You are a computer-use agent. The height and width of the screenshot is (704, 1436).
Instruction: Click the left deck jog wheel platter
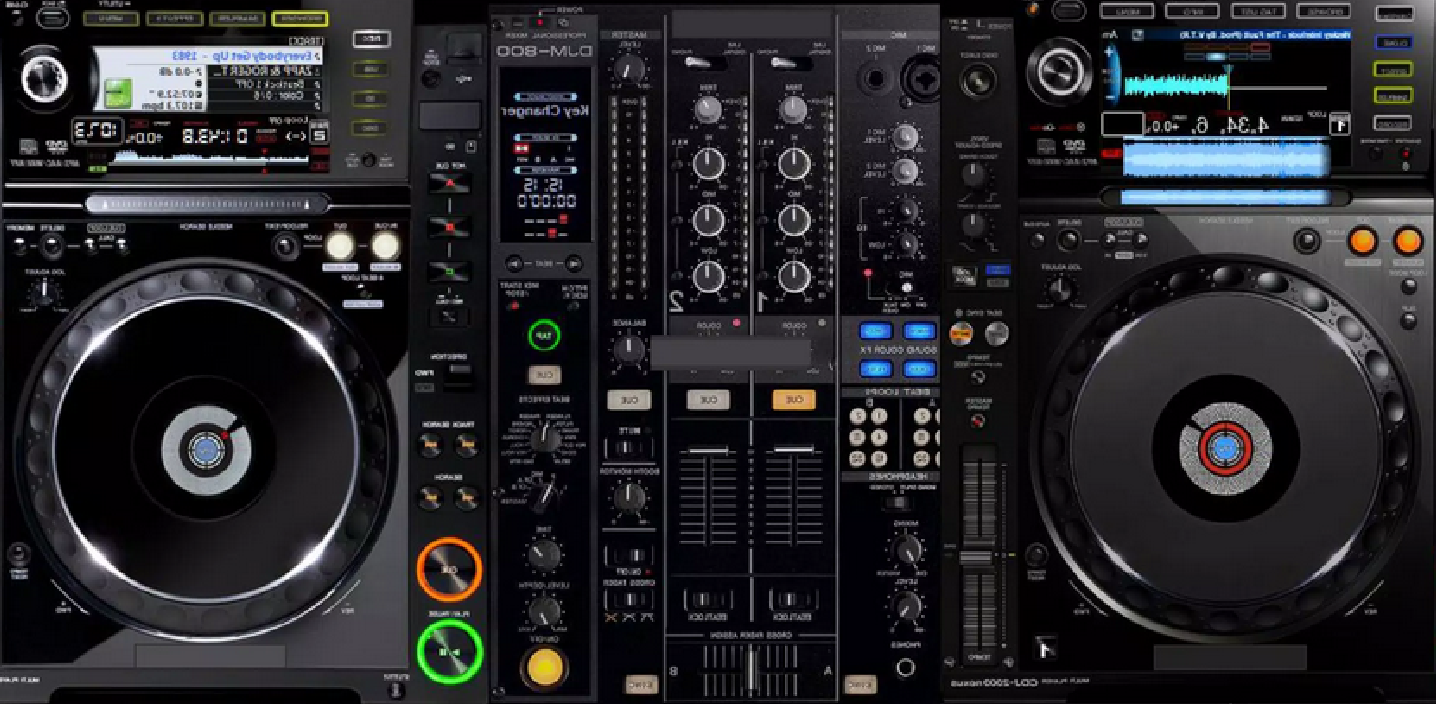(205, 450)
